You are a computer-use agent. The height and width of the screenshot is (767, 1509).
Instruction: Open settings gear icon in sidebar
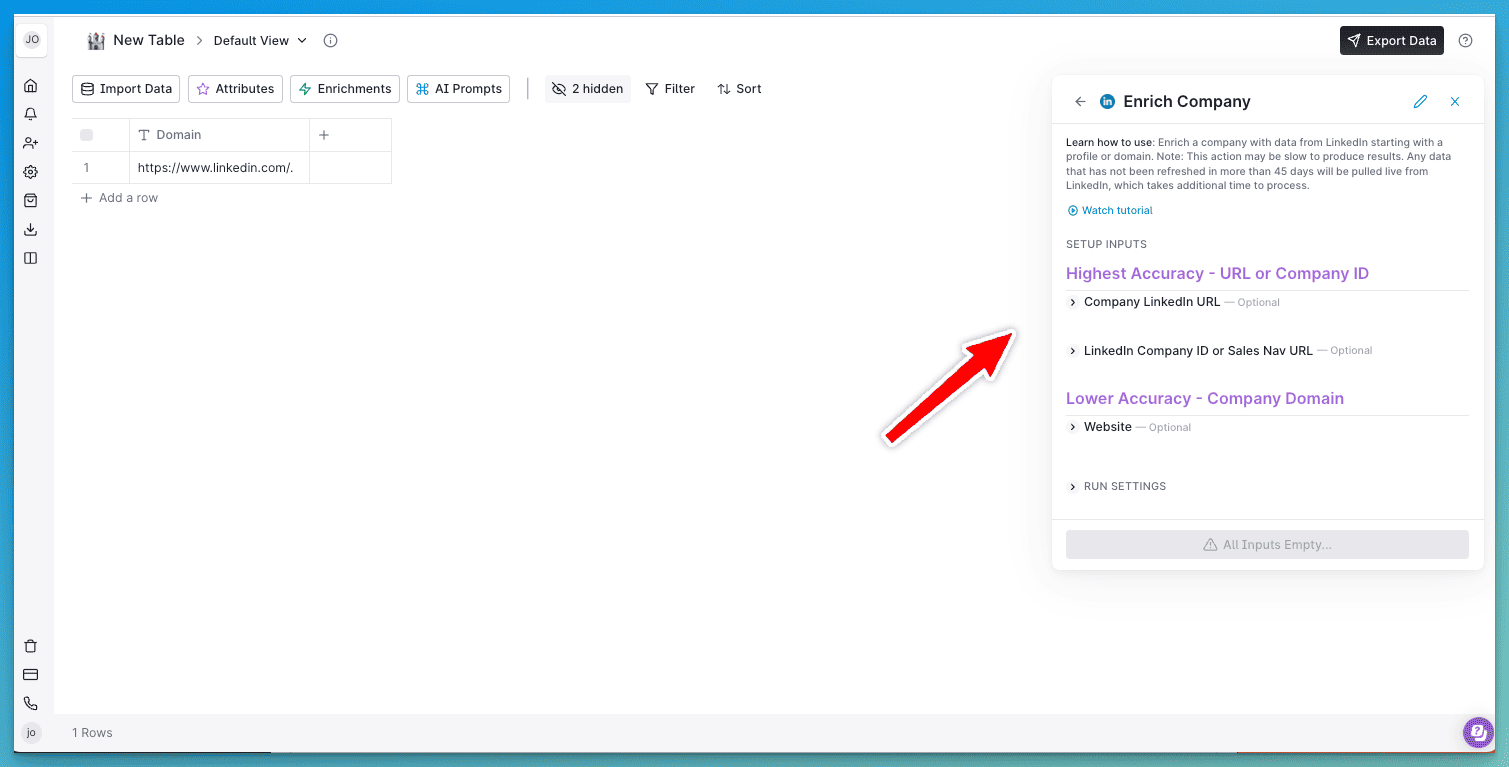31,172
